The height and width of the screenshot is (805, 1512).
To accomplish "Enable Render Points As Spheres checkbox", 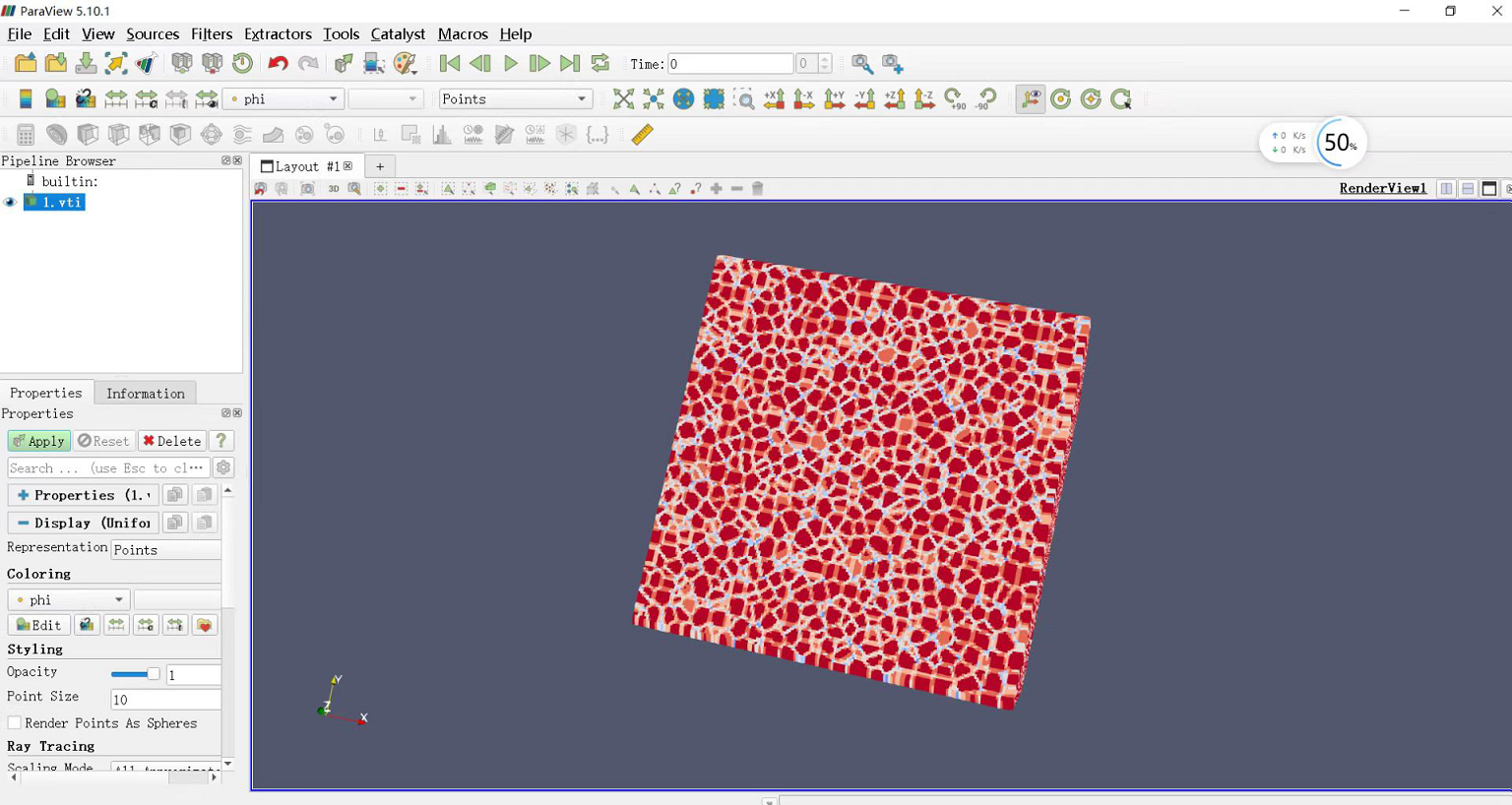I will (15, 723).
